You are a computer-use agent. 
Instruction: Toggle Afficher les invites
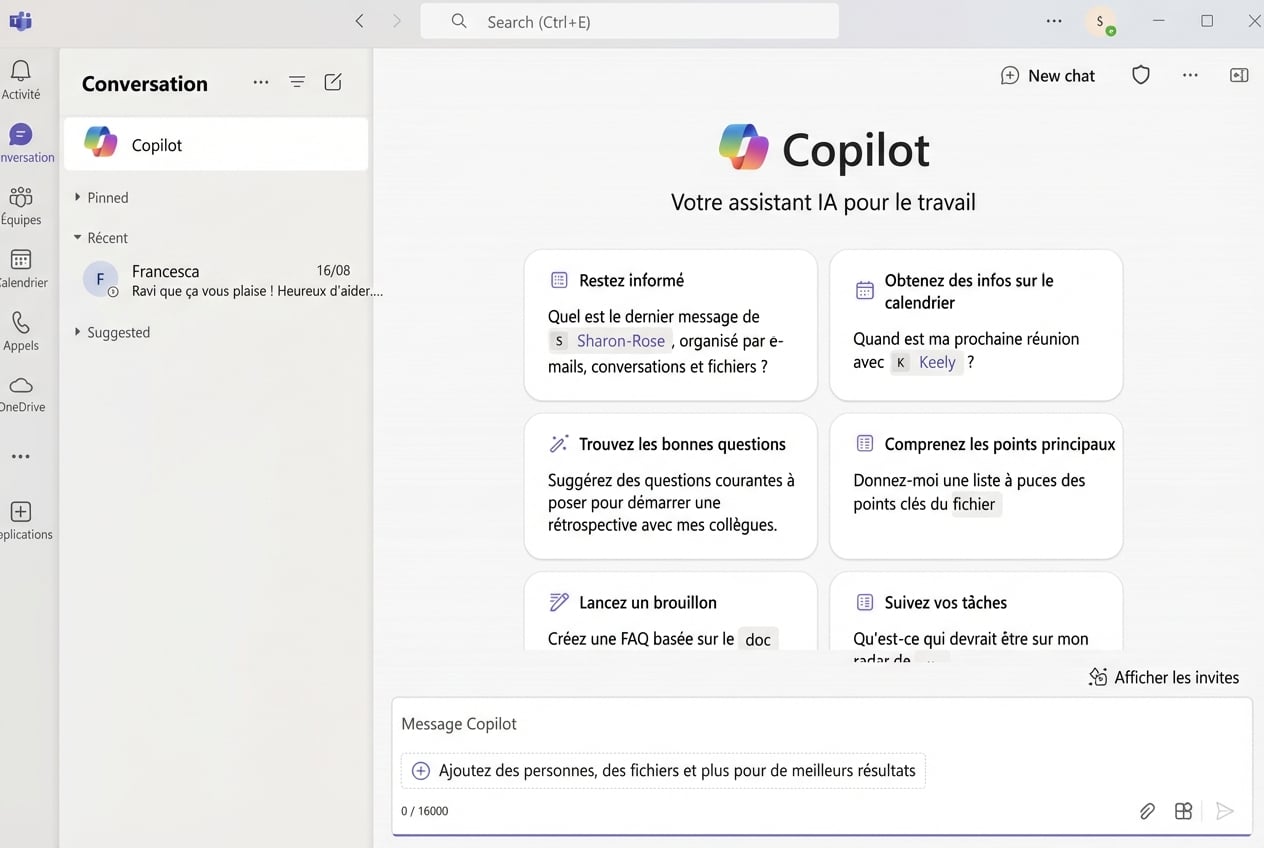point(1163,677)
